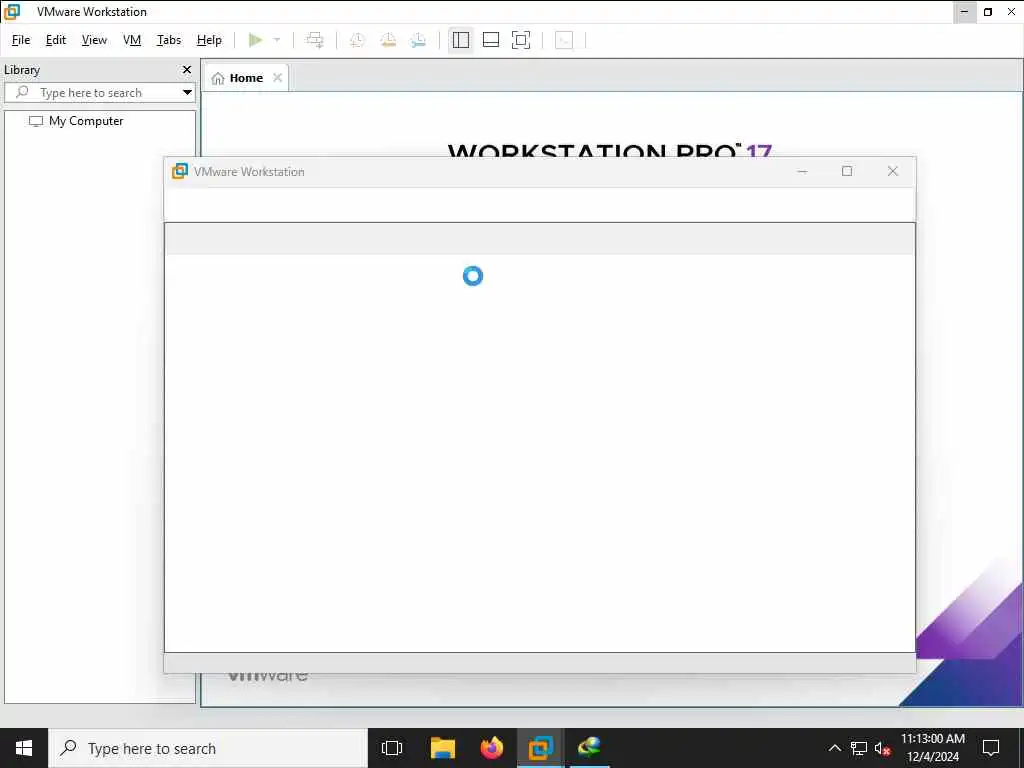The image size is (1024, 768).
Task: Select My Computer in Library tree
Action: (76, 121)
